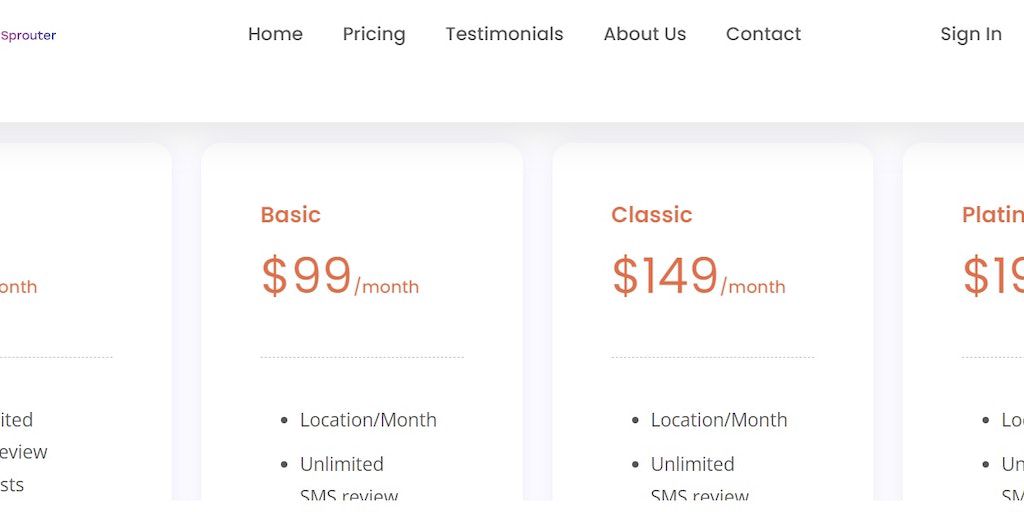
Task: Click Unlimited feature in the Classic card
Action: click(x=692, y=464)
